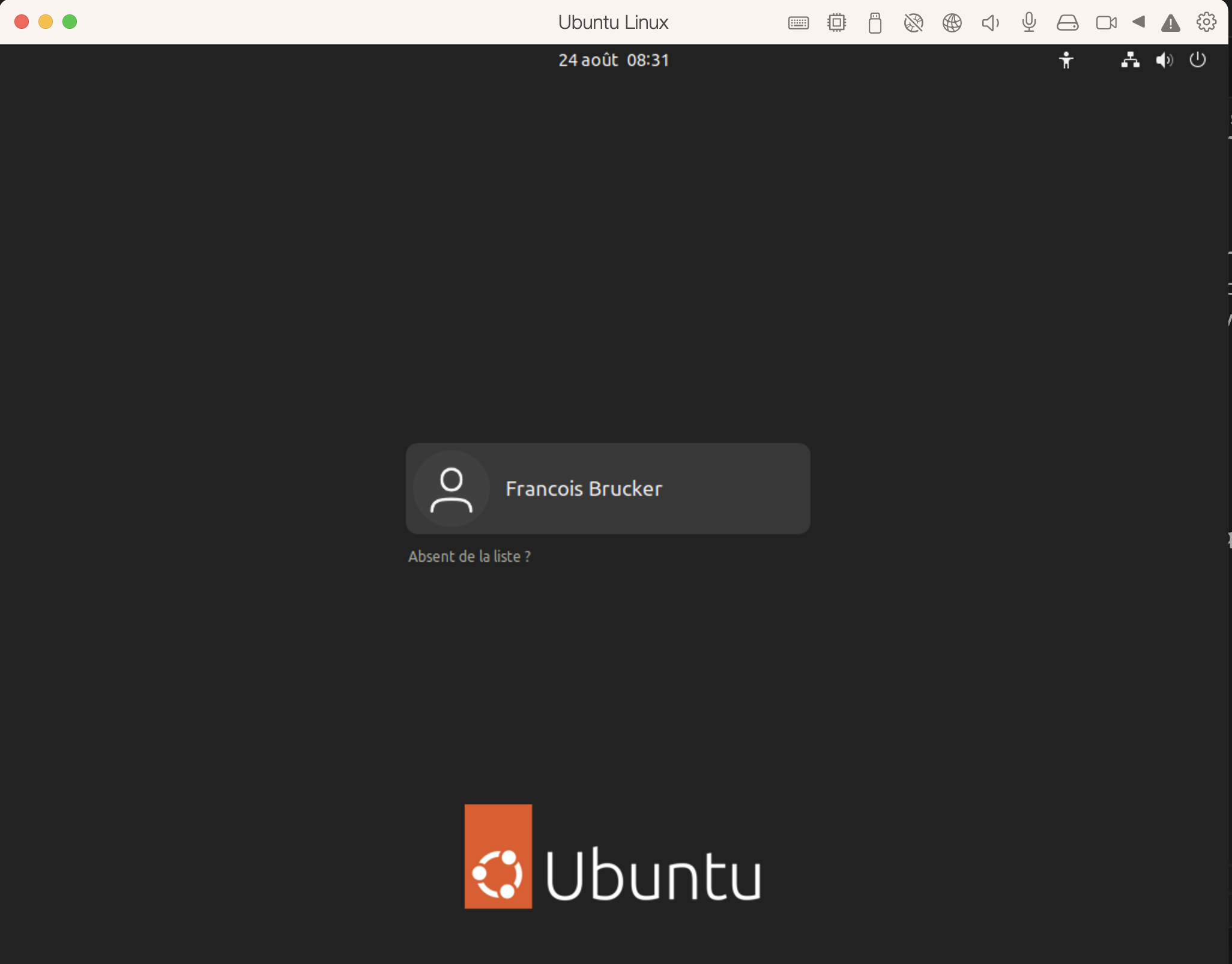Click the green full-screen window button
1232x964 pixels.
pos(70,22)
